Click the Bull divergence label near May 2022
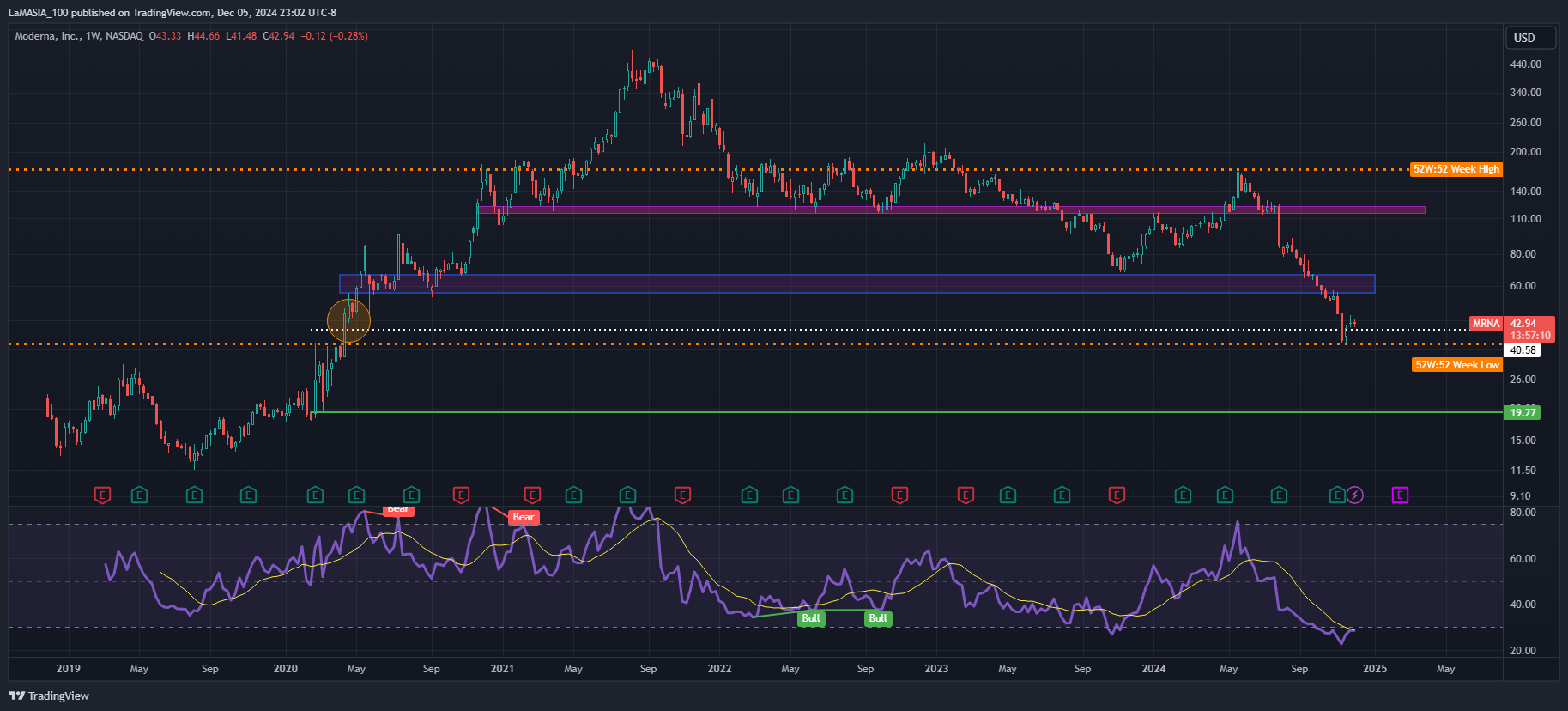This screenshot has height=711, width=1568. coord(811,618)
